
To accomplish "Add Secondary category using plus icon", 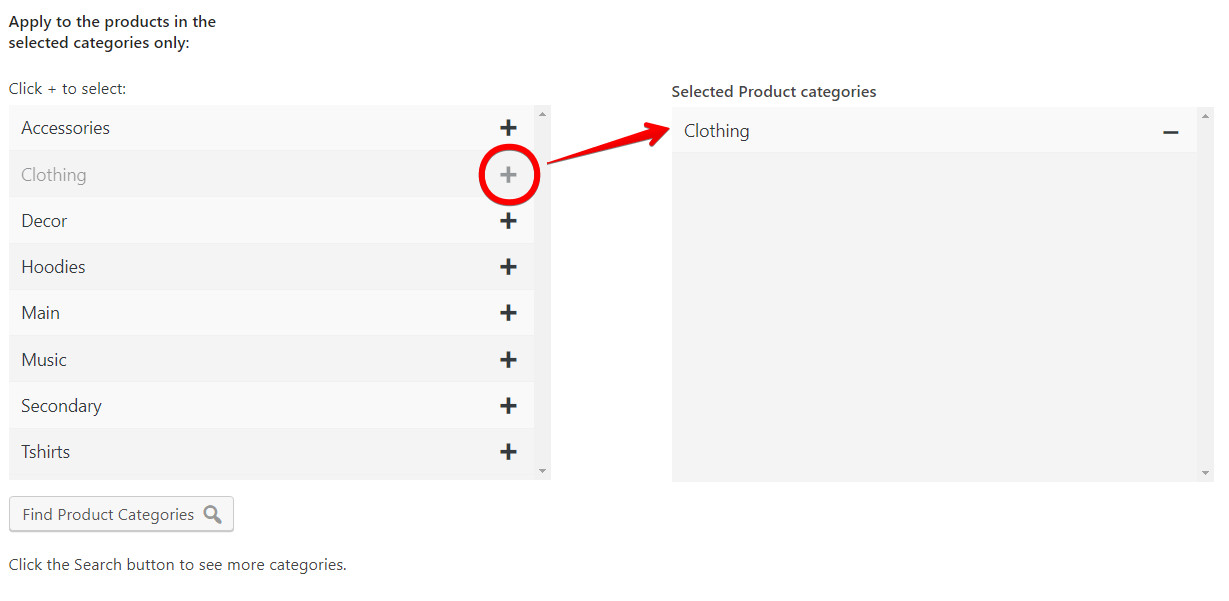I will pyautogui.click(x=508, y=405).
